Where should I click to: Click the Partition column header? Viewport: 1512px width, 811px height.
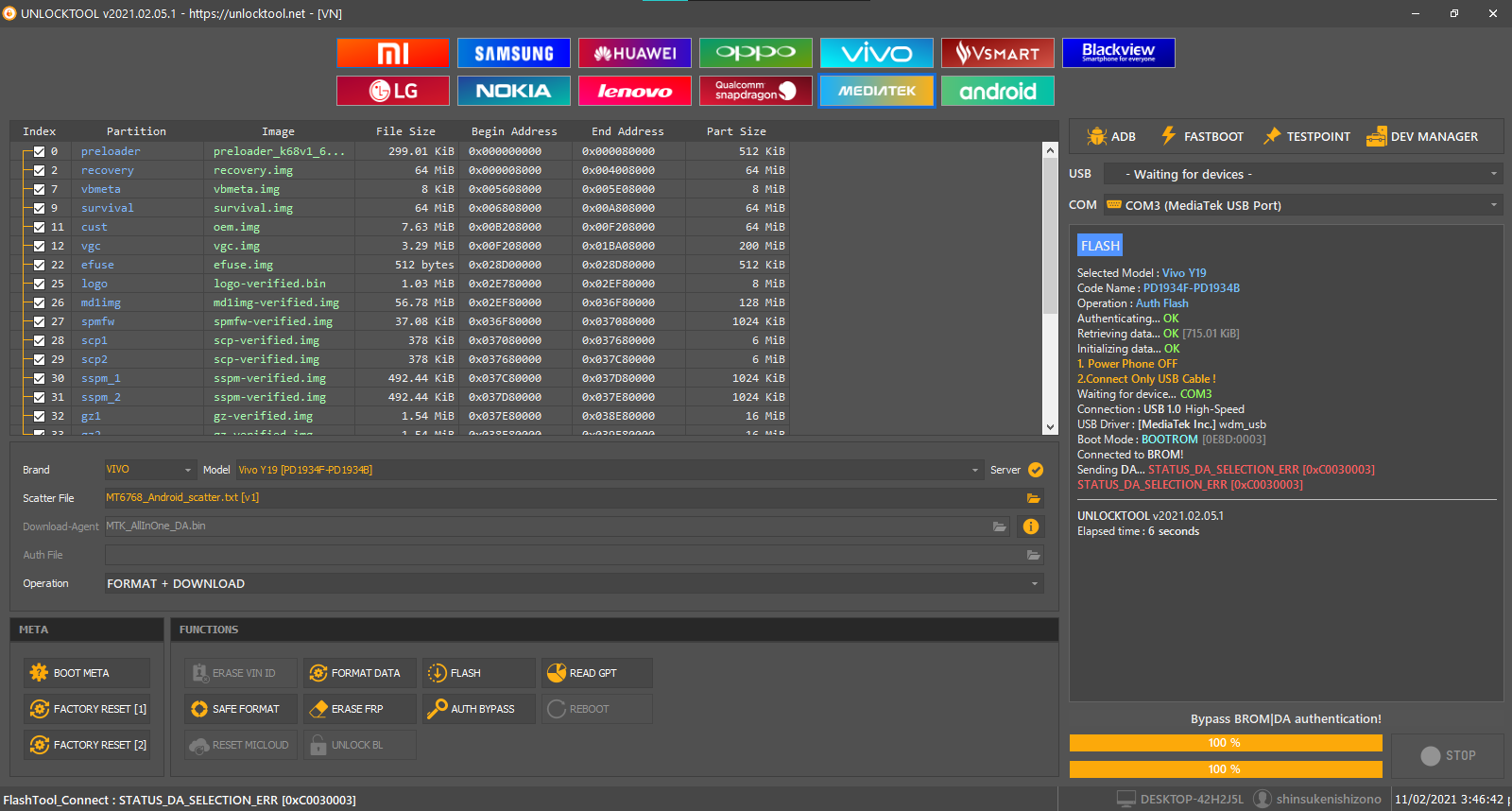click(x=136, y=131)
